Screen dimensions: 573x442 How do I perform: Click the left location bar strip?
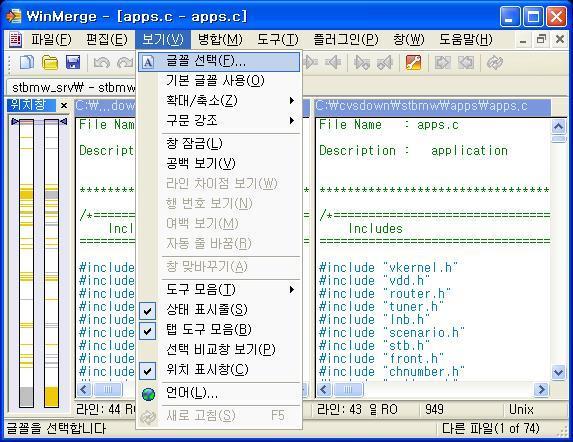coord(26,263)
